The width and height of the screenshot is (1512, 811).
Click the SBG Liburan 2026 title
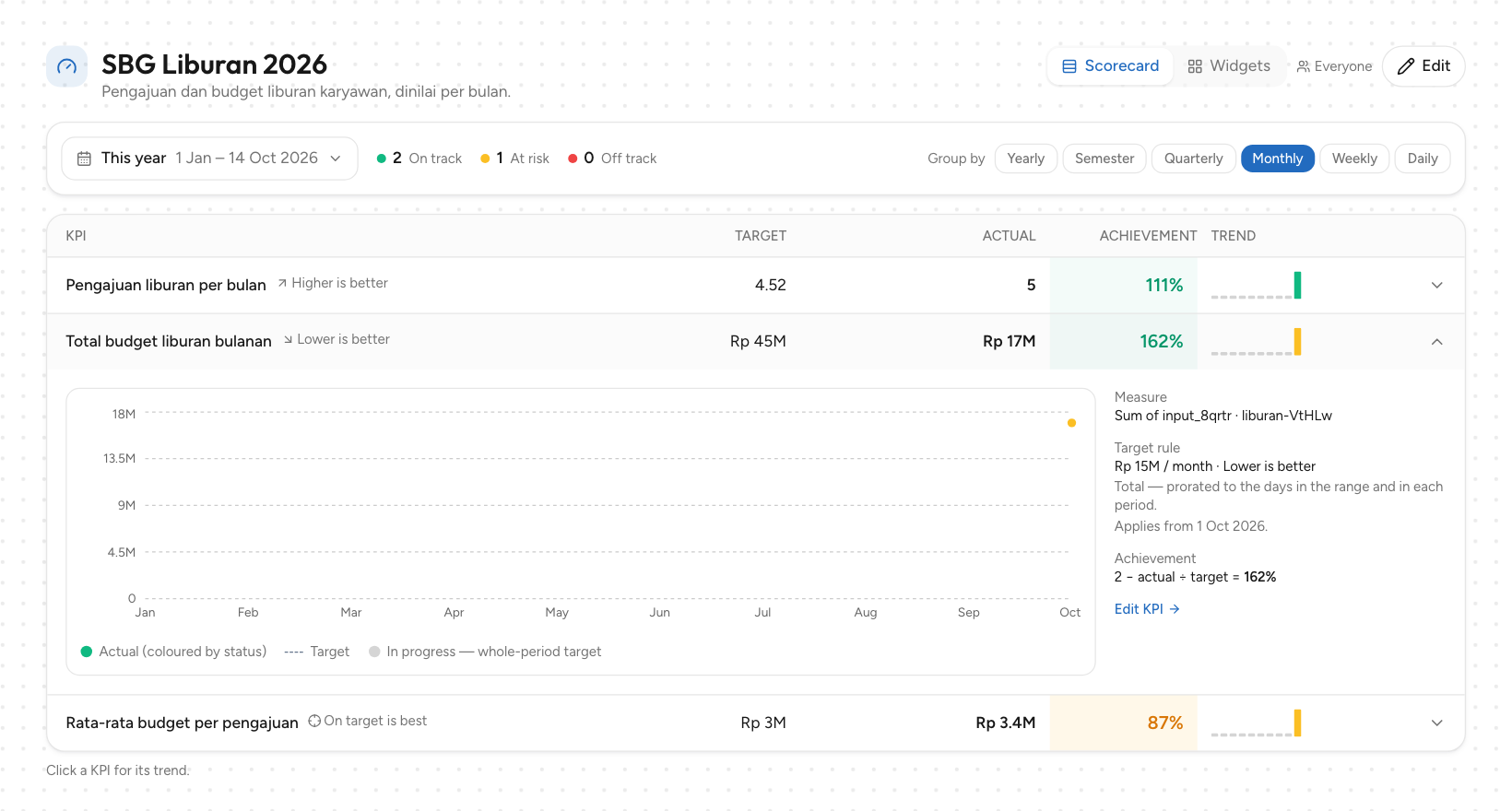click(214, 65)
